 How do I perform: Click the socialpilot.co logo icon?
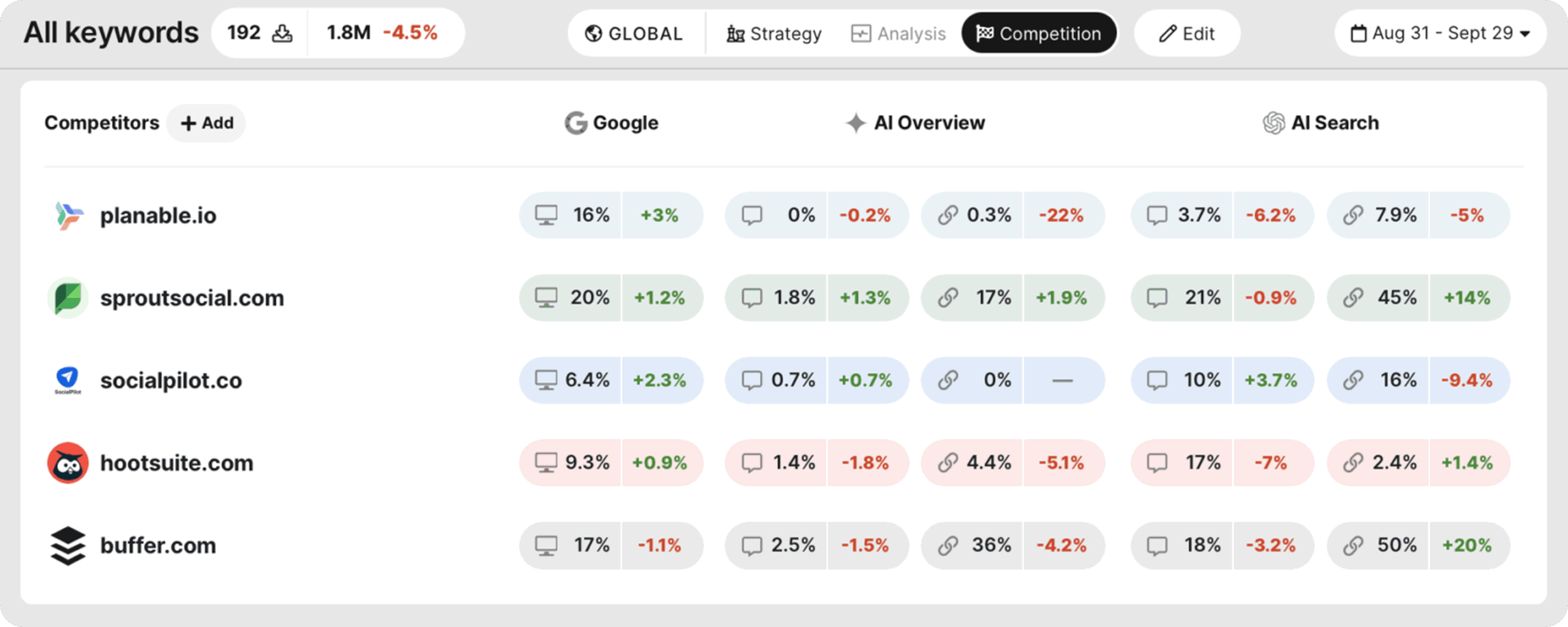pos(68,380)
